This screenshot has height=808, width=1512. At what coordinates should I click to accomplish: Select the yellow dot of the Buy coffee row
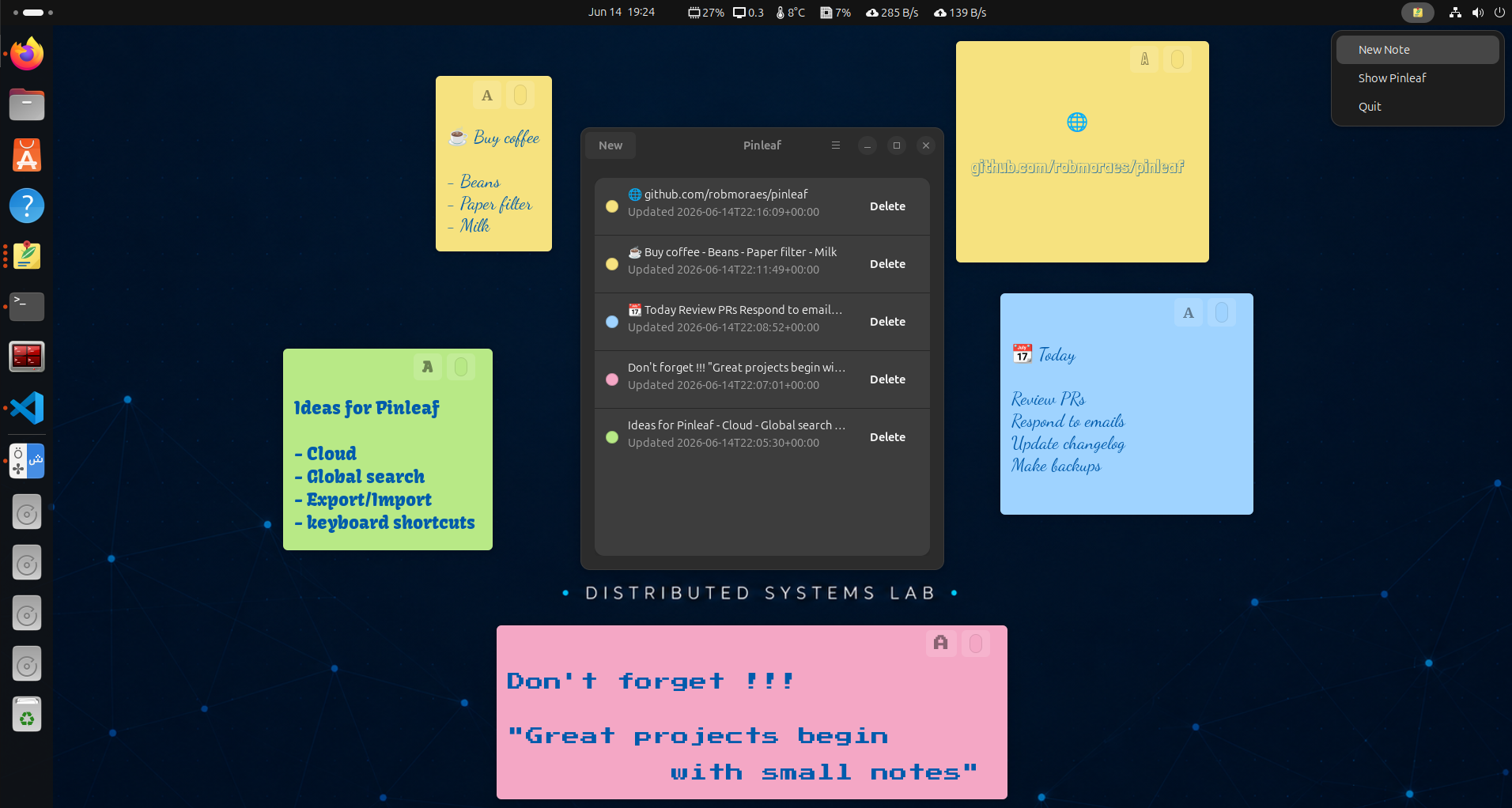coord(612,264)
